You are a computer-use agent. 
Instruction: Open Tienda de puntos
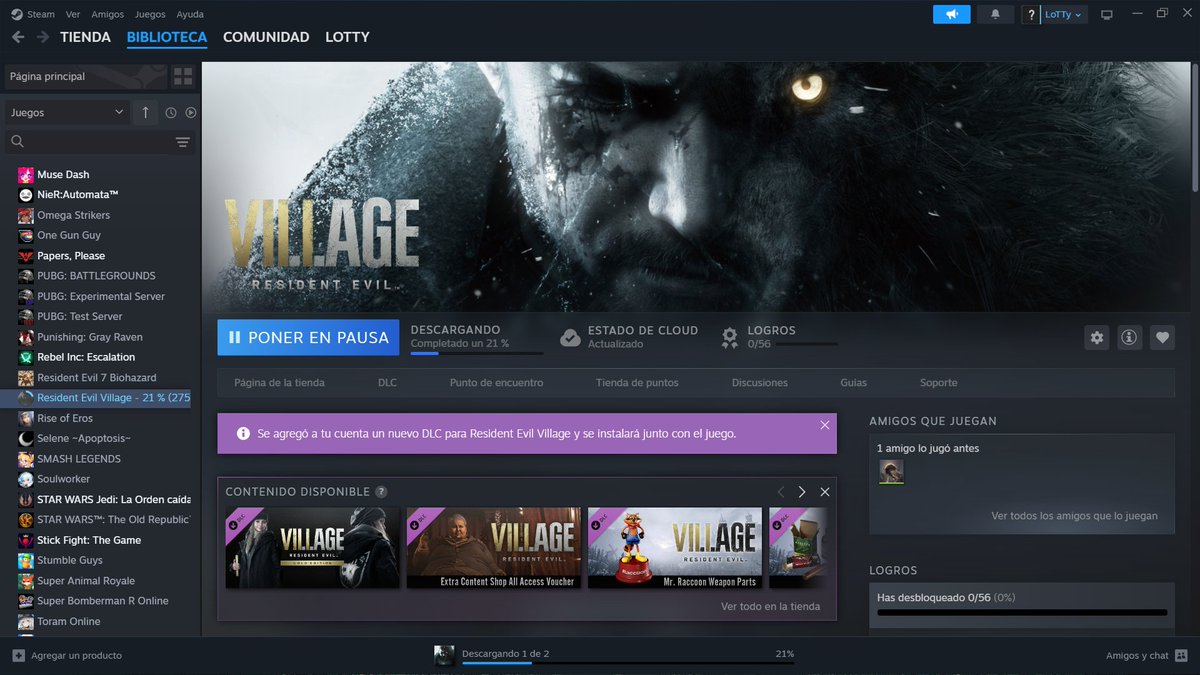coord(637,383)
